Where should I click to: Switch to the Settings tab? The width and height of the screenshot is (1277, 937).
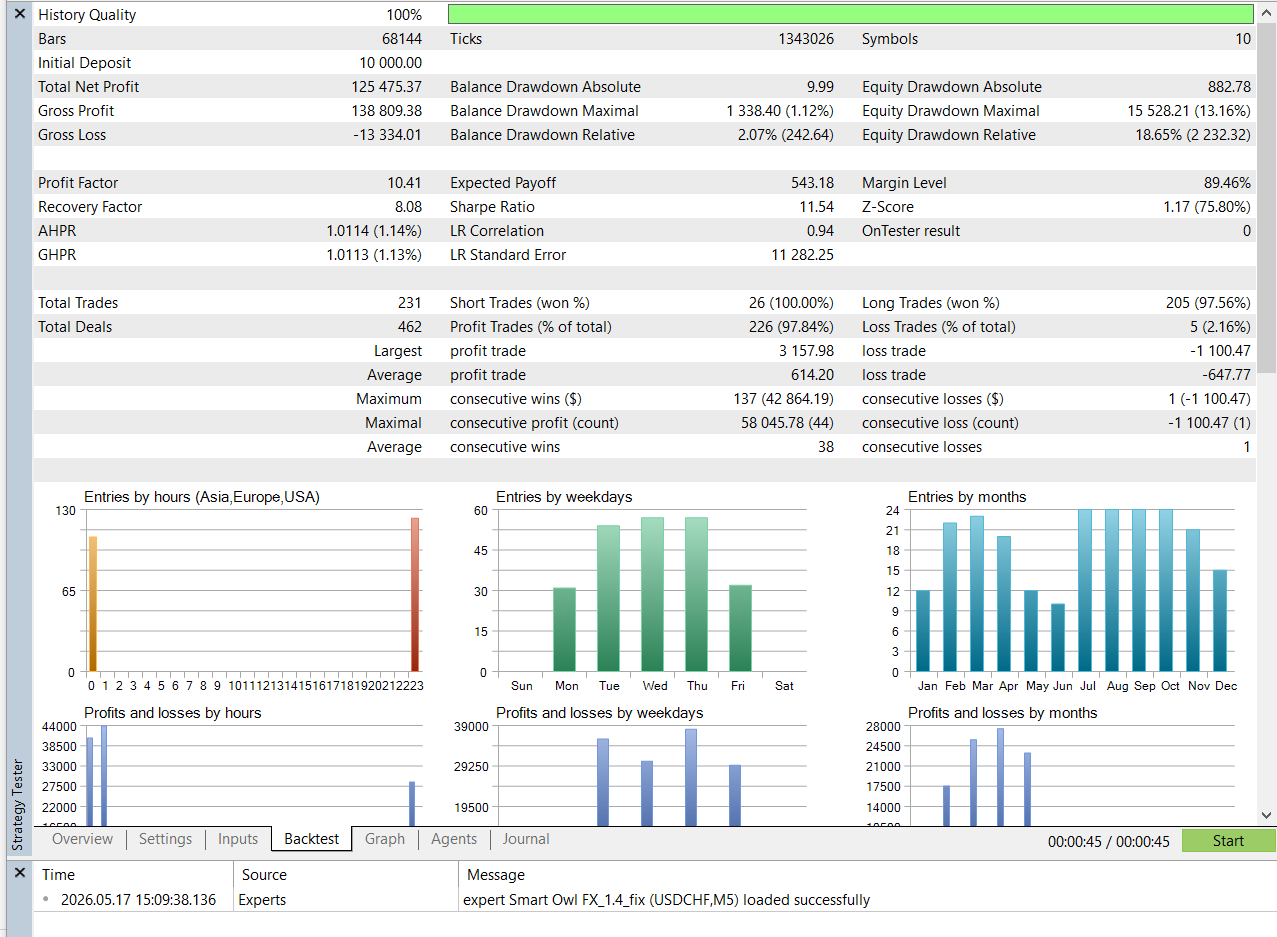coord(165,839)
